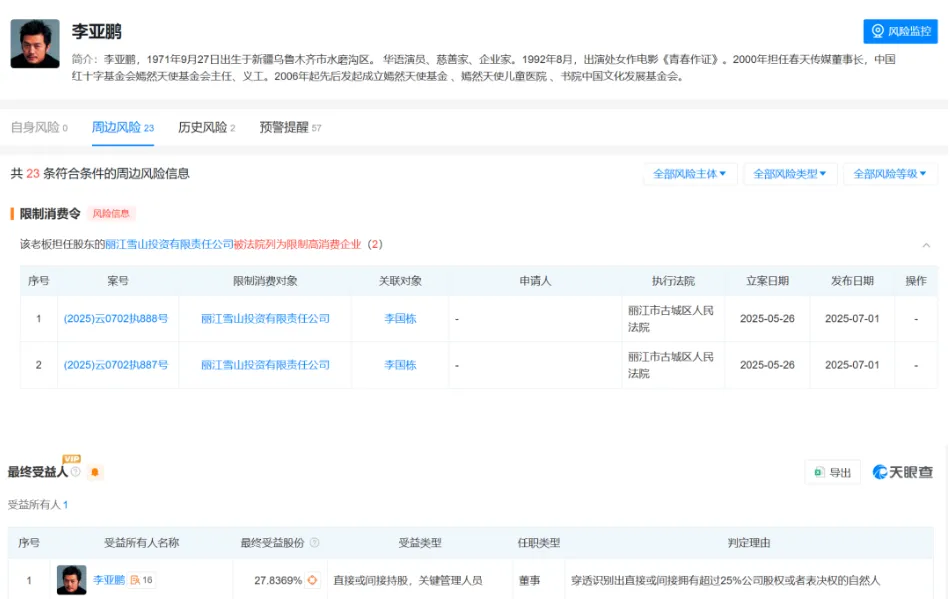This screenshot has height=599, width=950.
Task: Open 李国栋 link in row 2
Action: (x=400, y=365)
